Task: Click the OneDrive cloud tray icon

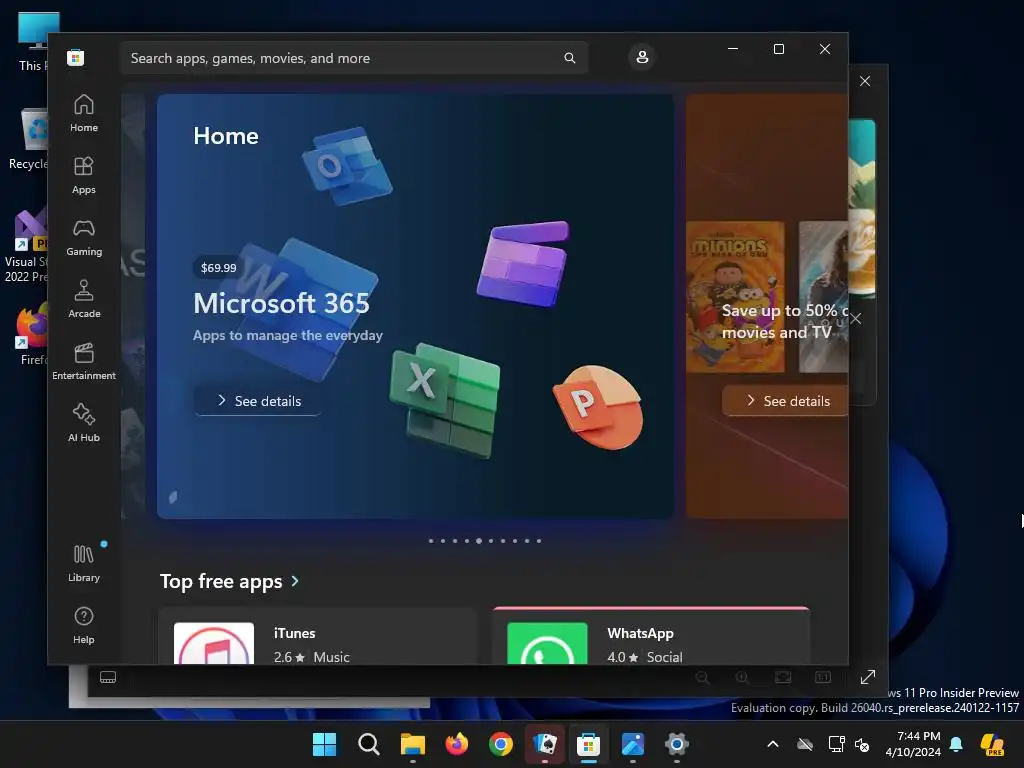Action: coord(805,744)
